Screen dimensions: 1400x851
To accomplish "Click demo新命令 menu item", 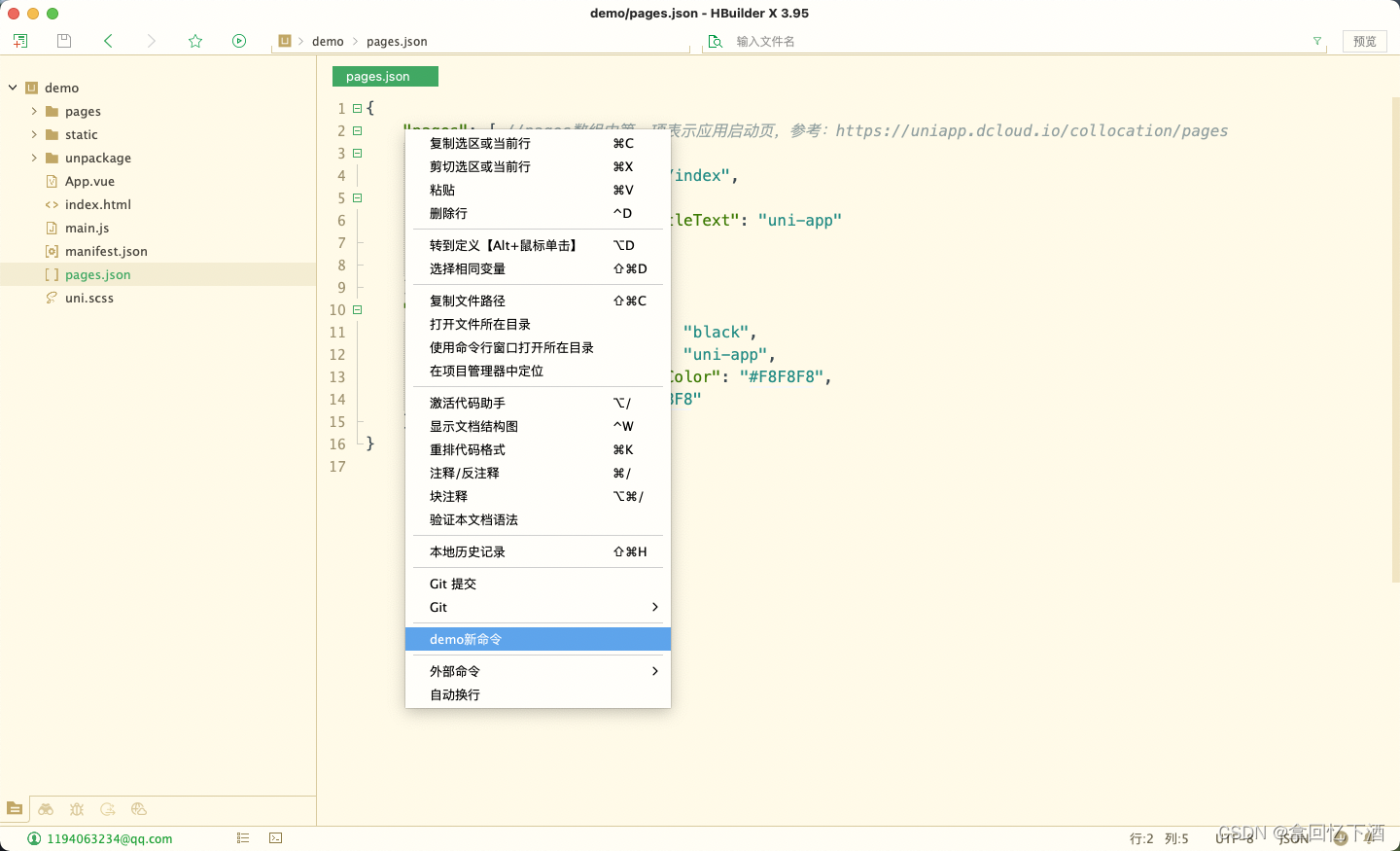I will click(x=538, y=639).
